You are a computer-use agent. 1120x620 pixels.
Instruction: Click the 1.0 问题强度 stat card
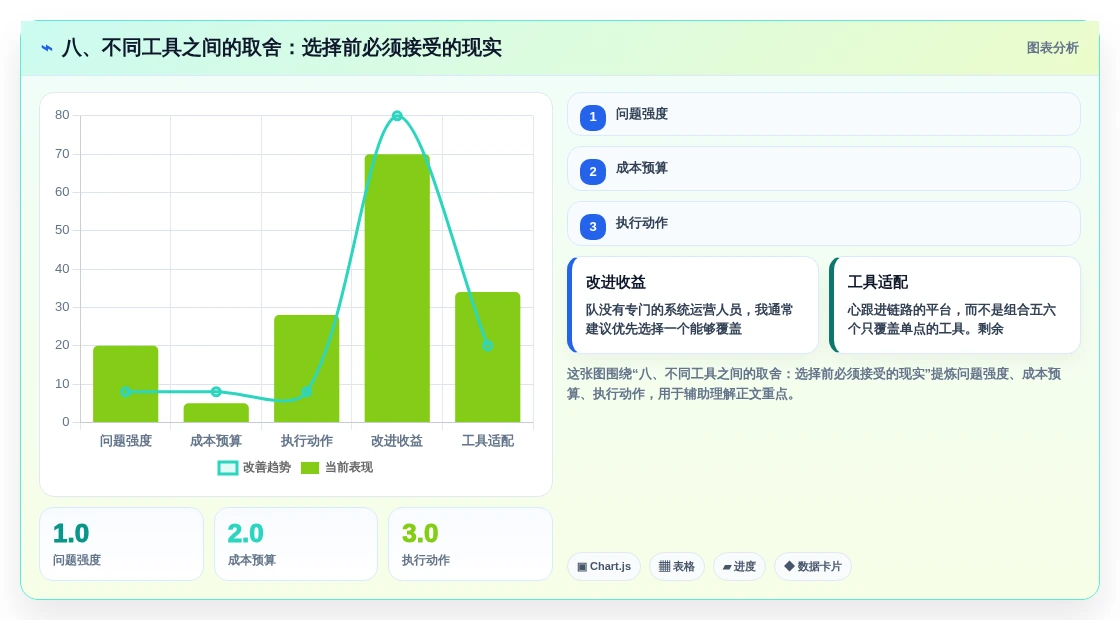click(121, 544)
